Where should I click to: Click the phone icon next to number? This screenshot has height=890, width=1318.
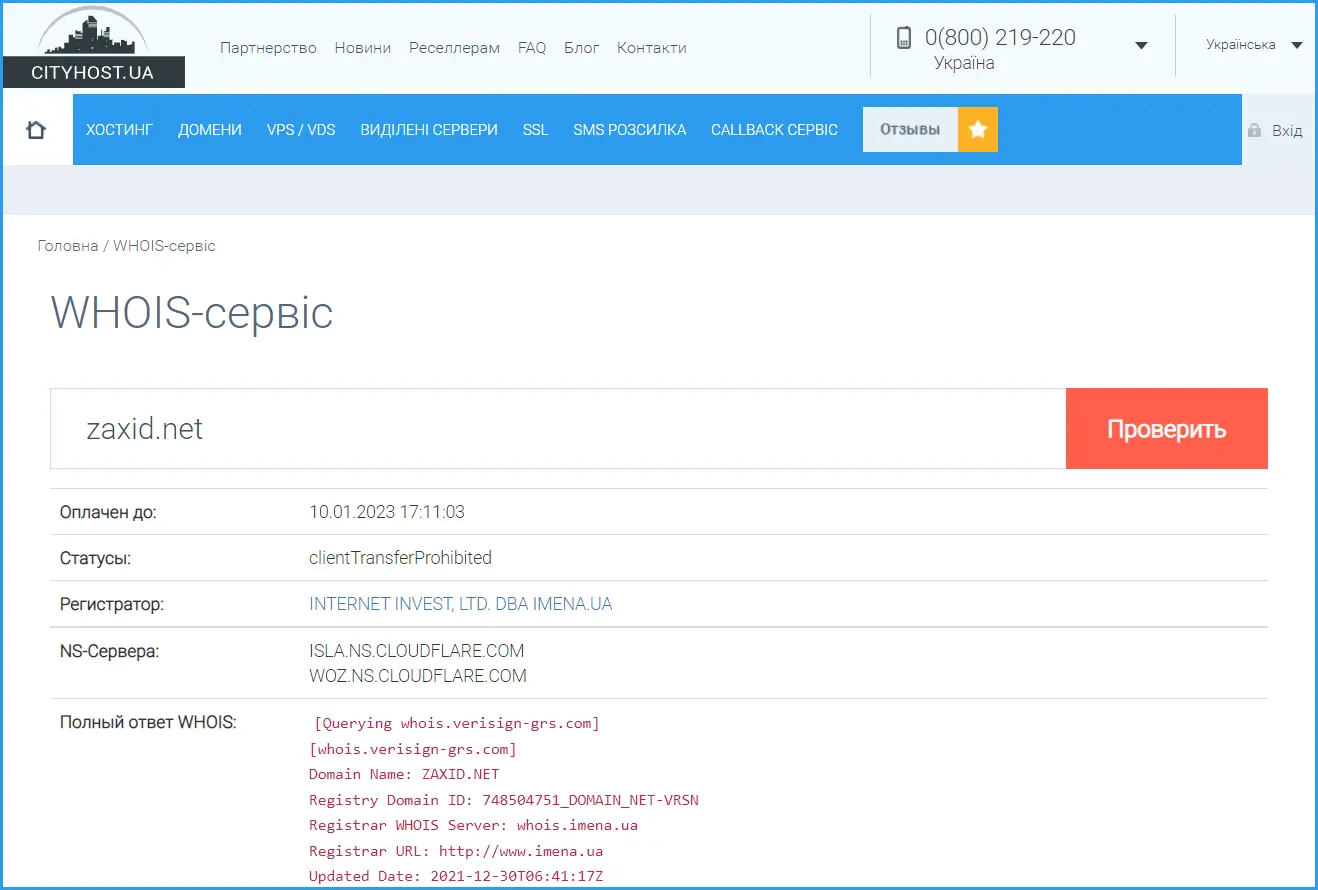click(904, 38)
